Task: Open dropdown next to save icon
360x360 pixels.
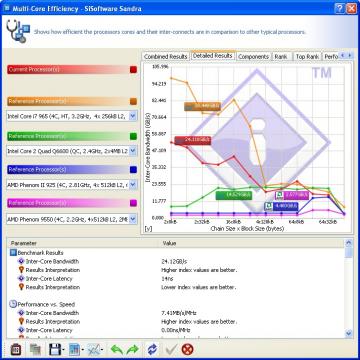Action: [63, 349]
